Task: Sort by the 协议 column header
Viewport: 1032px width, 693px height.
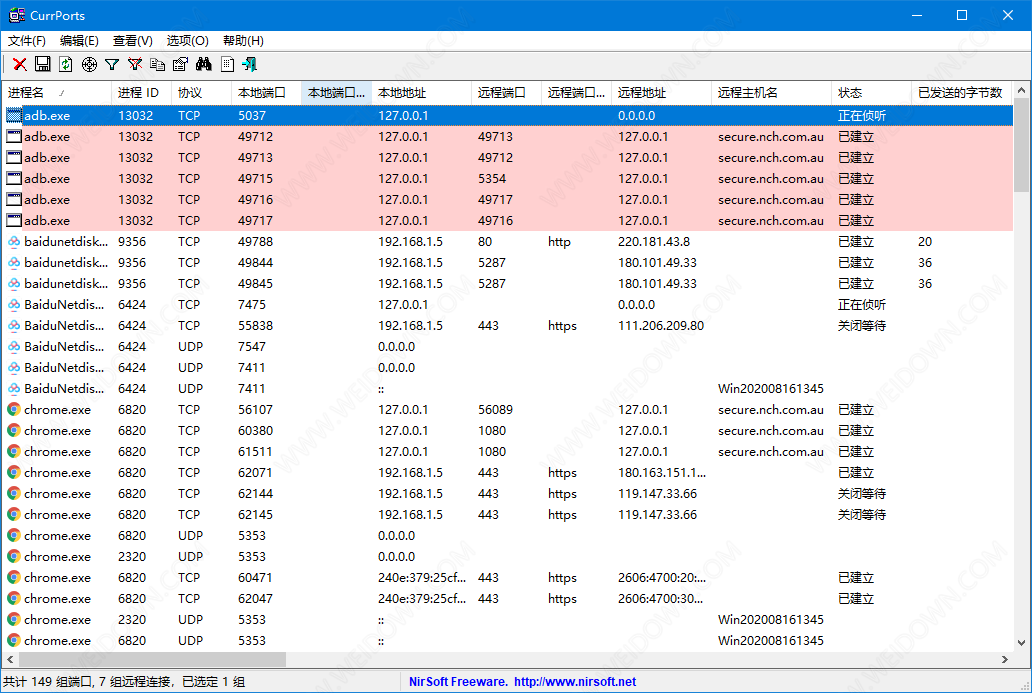Action: tap(201, 93)
